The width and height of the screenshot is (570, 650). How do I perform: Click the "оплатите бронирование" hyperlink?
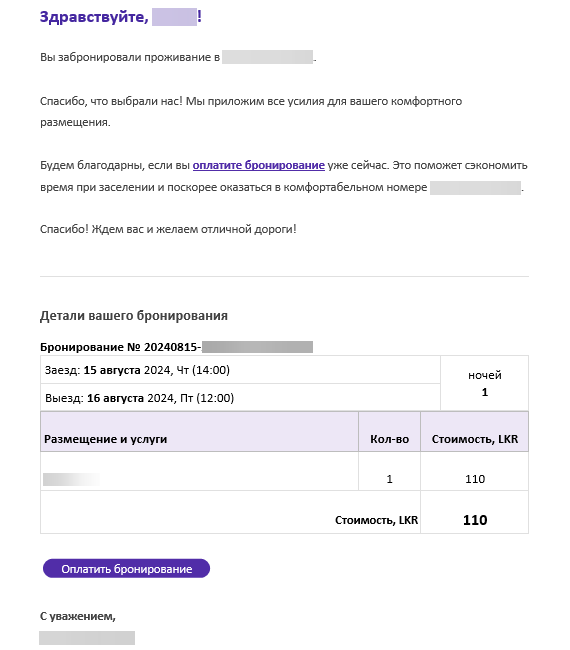coord(258,165)
